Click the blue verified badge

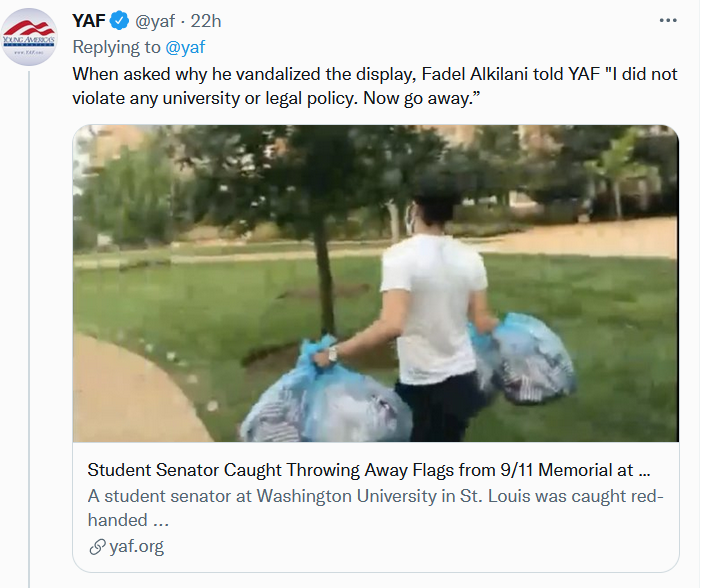click(x=120, y=21)
